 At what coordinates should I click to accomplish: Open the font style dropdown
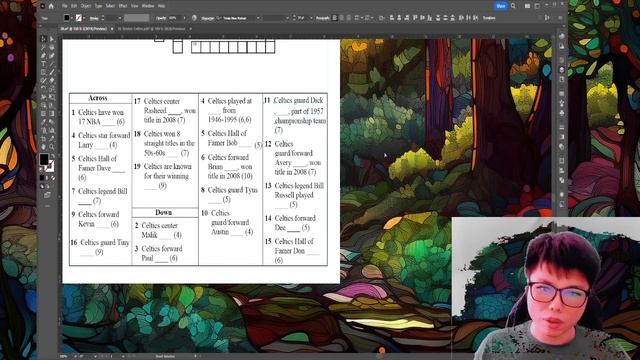pos(287,18)
